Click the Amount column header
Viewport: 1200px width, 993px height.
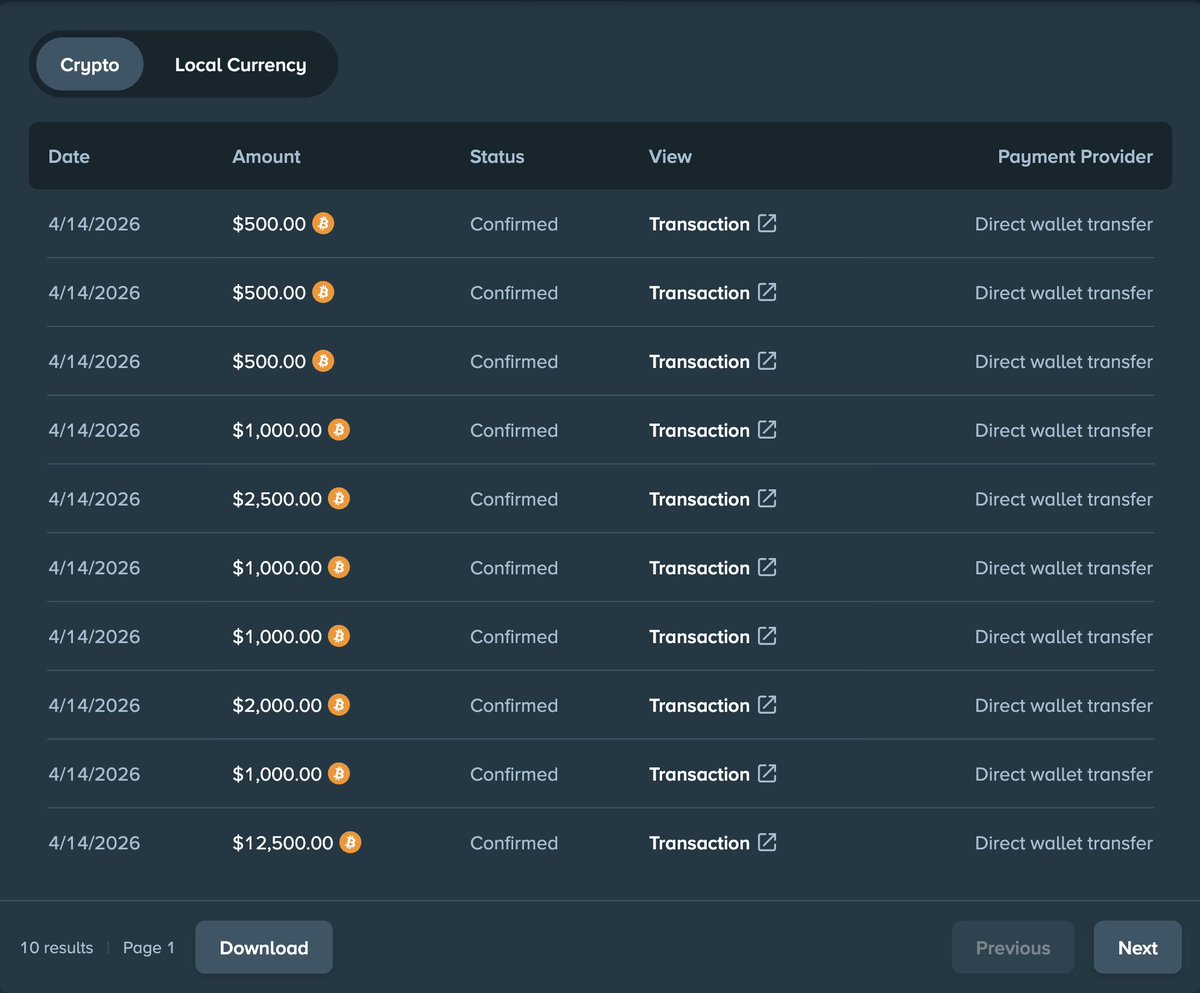tap(266, 156)
